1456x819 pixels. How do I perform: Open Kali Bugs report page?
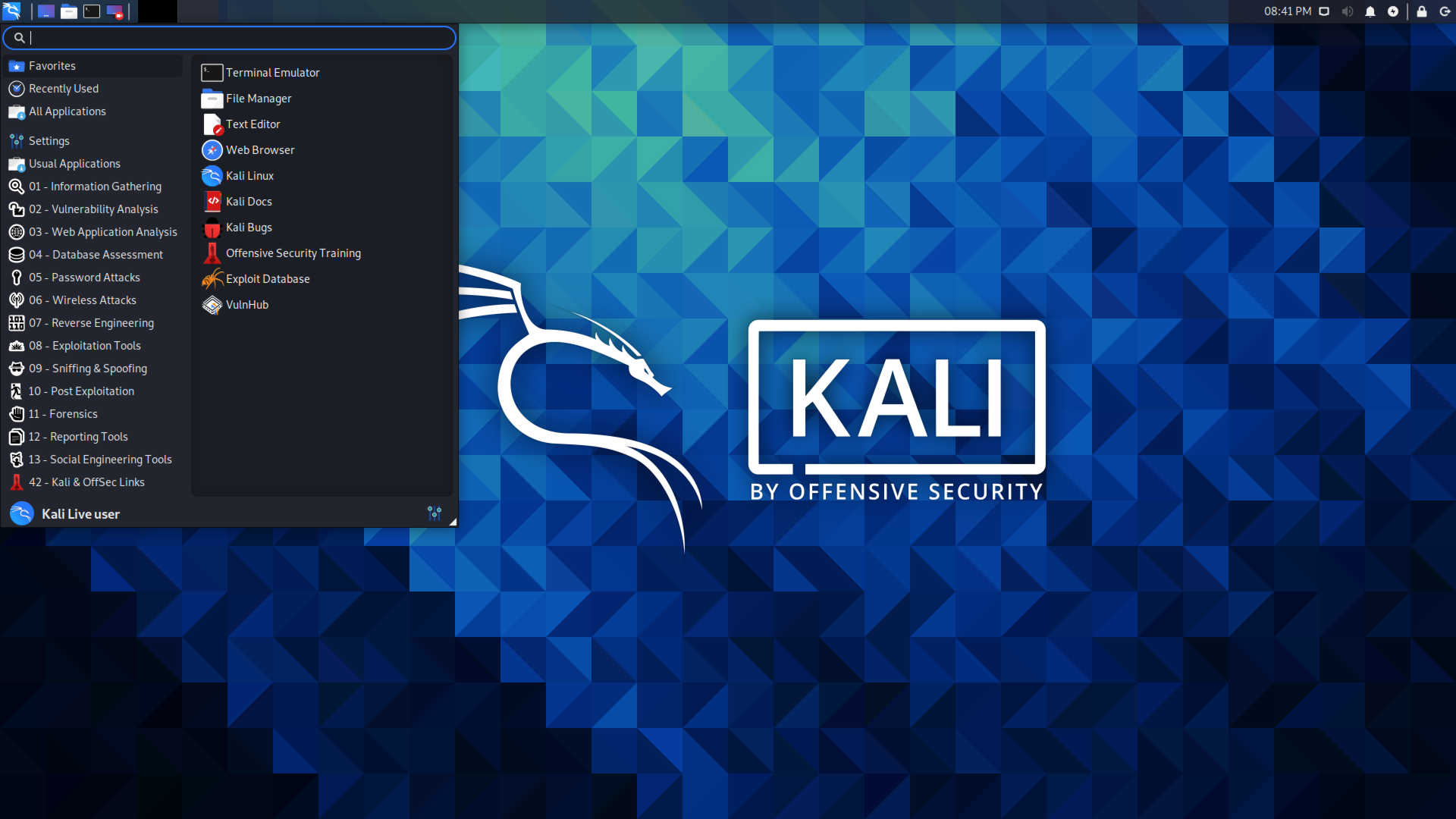click(247, 226)
